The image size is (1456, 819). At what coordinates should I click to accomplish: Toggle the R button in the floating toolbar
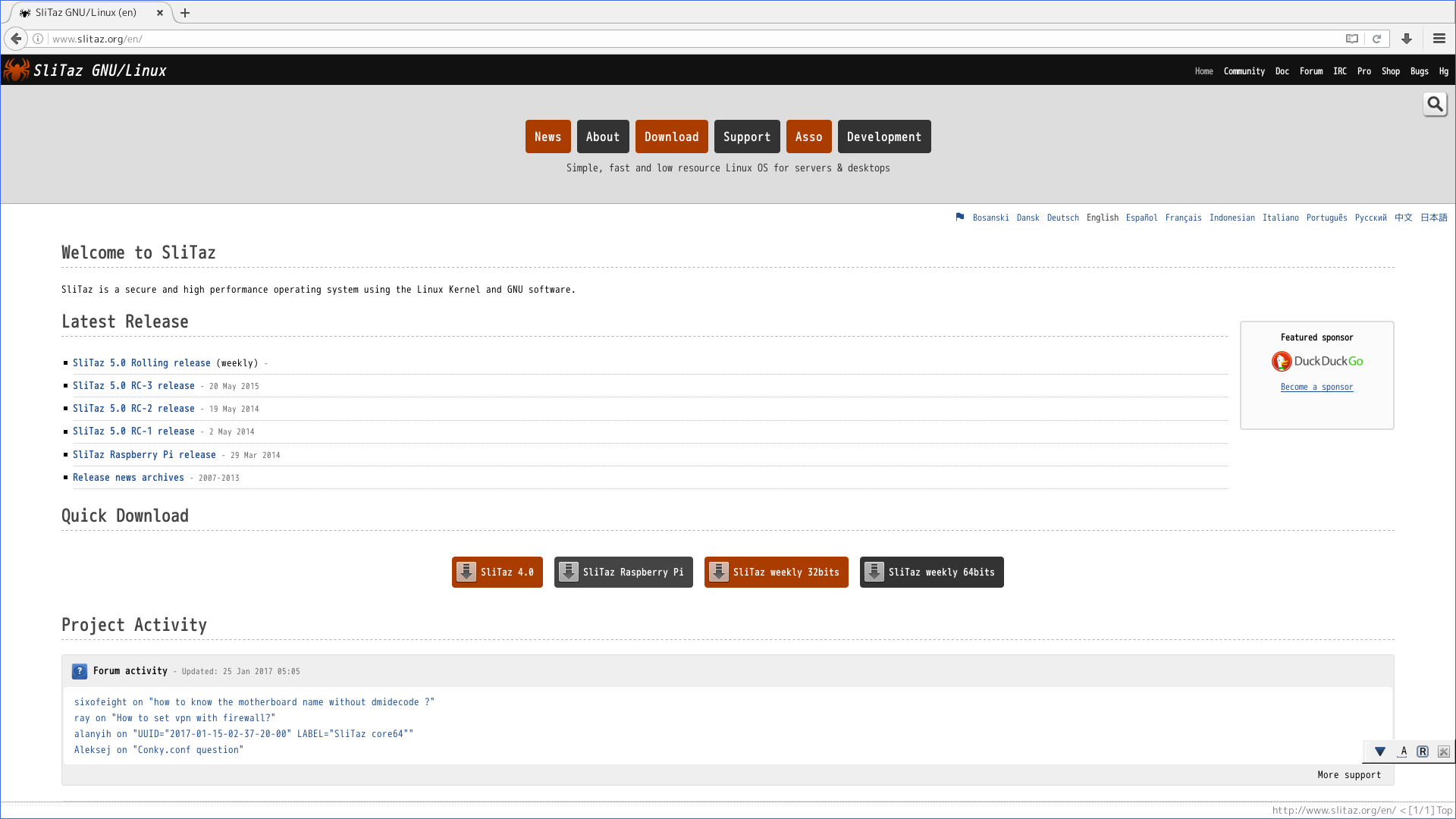pos(1423,752)
